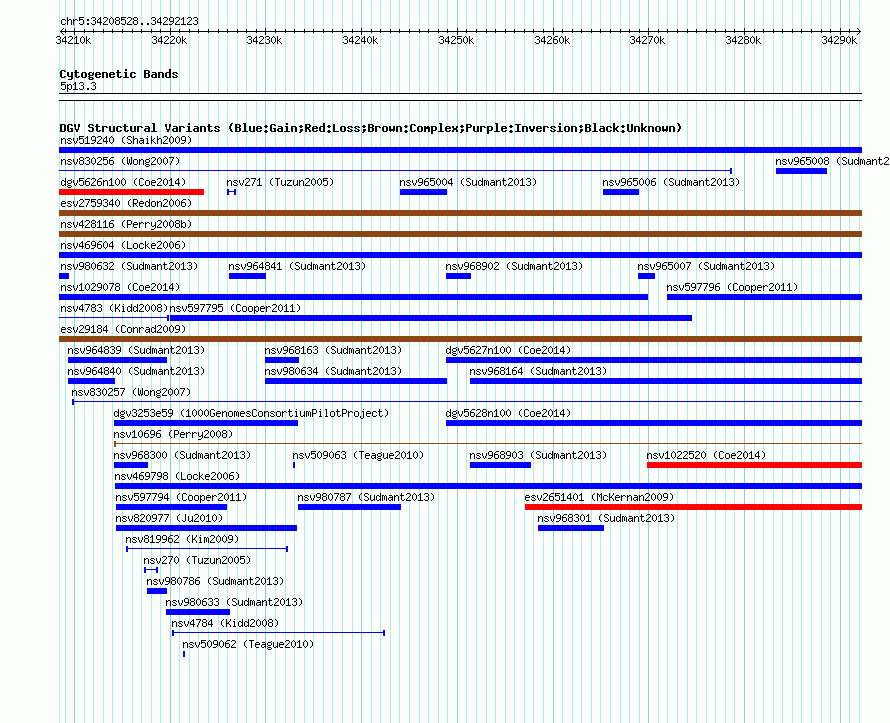Viewport: 890px width, 723px height.
Task: Select nsv964841 (Sudmant2013) label
Action: pos(297,266)
